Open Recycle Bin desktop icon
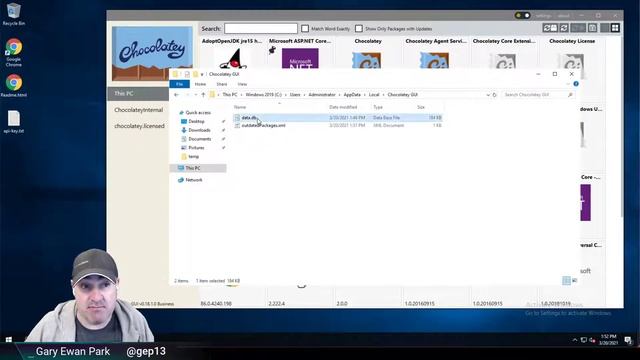640x360 pixels. tap(13, 14)
